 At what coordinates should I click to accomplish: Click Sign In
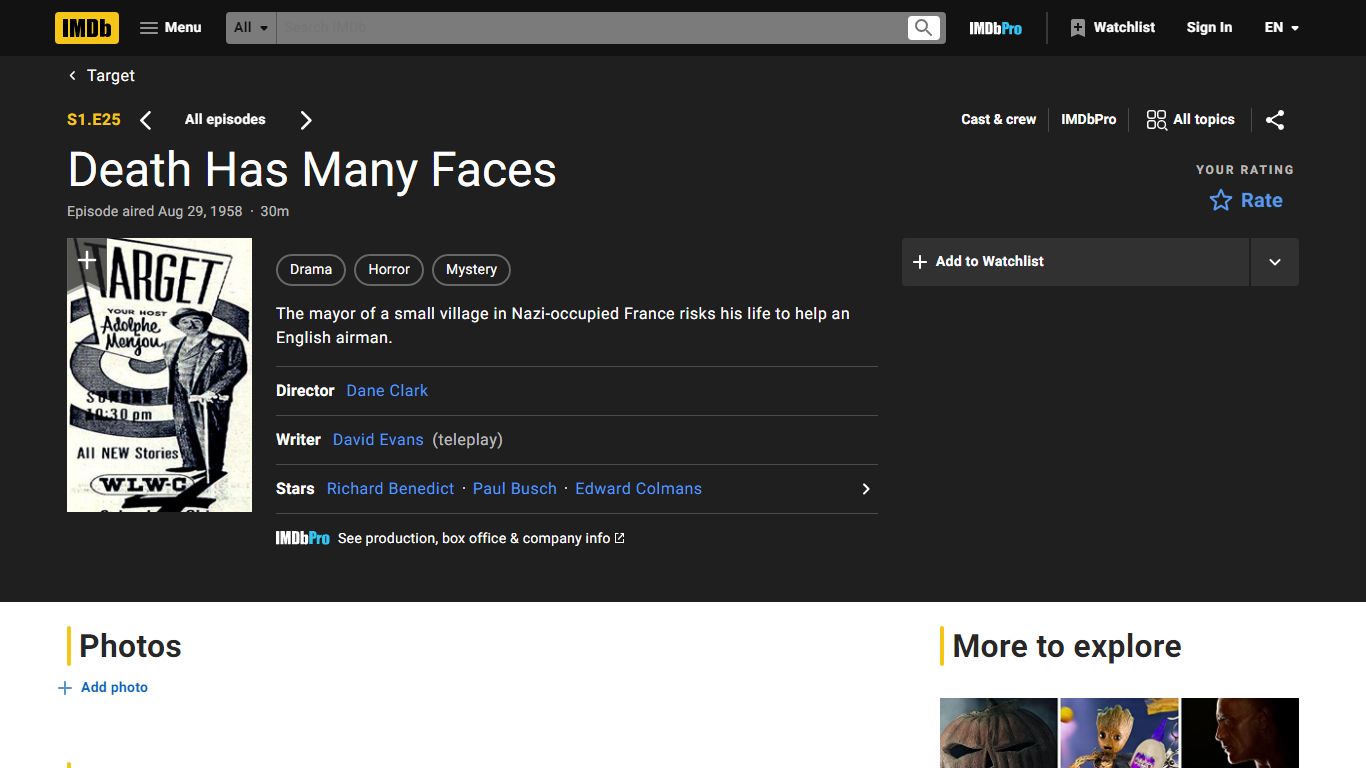1209,28
